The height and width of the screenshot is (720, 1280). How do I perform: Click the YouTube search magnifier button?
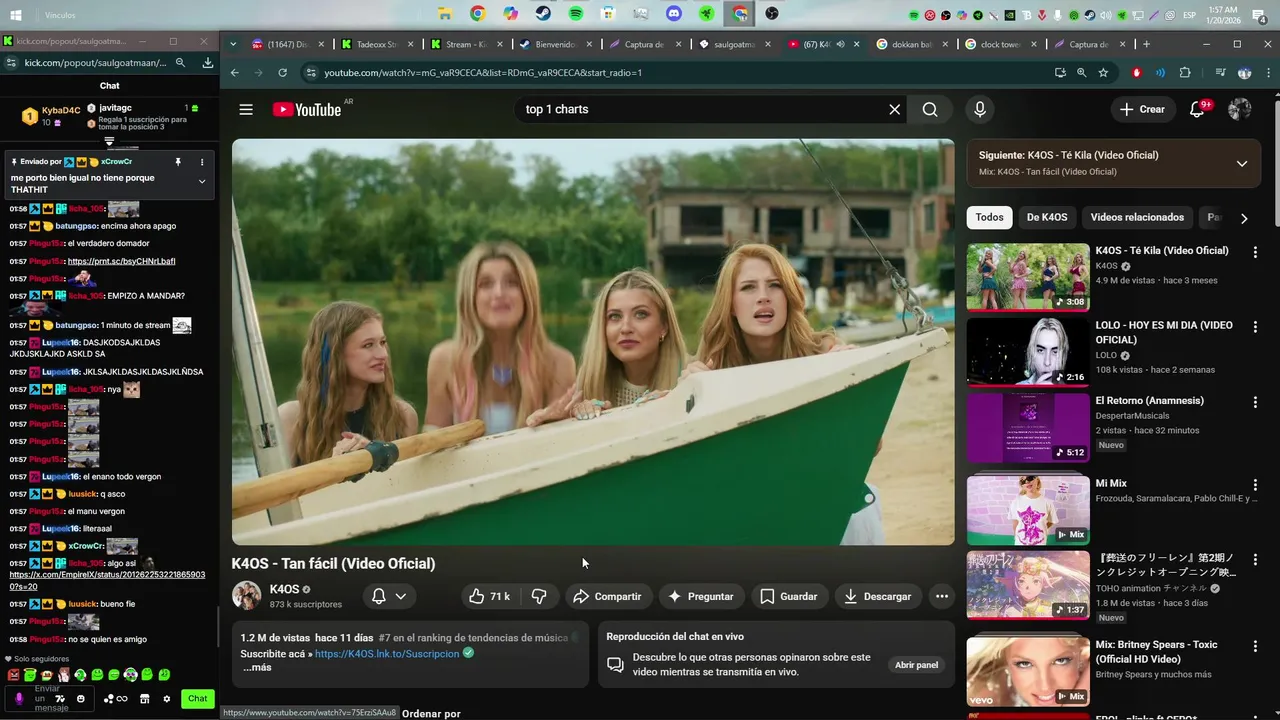click(930, 109)
